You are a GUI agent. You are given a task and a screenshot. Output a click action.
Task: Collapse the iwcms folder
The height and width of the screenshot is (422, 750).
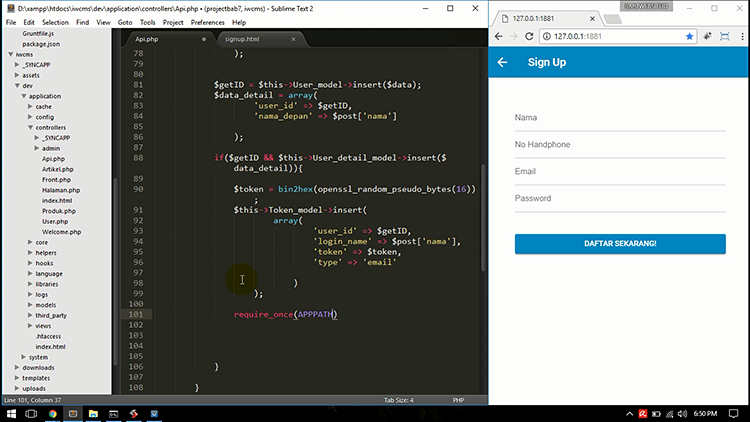(x=11, y=55)
